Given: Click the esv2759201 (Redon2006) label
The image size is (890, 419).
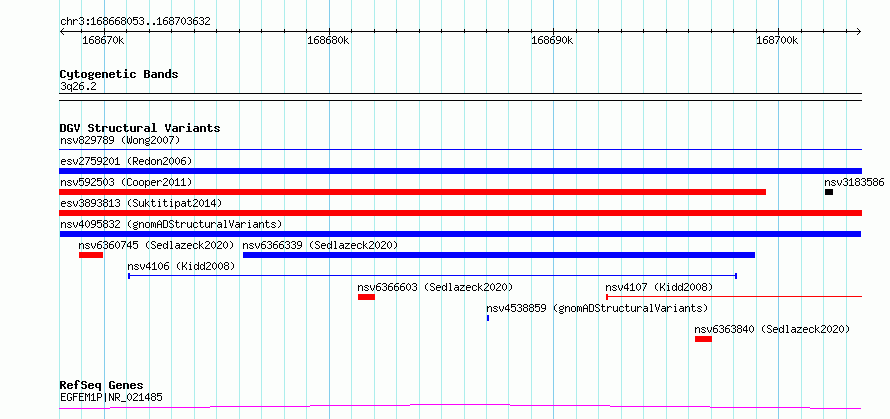Looking at the screenshot, I should click(126, 161).
